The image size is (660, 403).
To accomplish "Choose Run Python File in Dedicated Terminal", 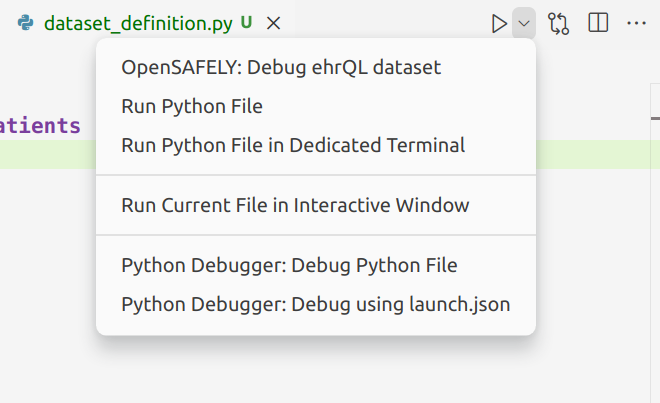I will [293, 145].
